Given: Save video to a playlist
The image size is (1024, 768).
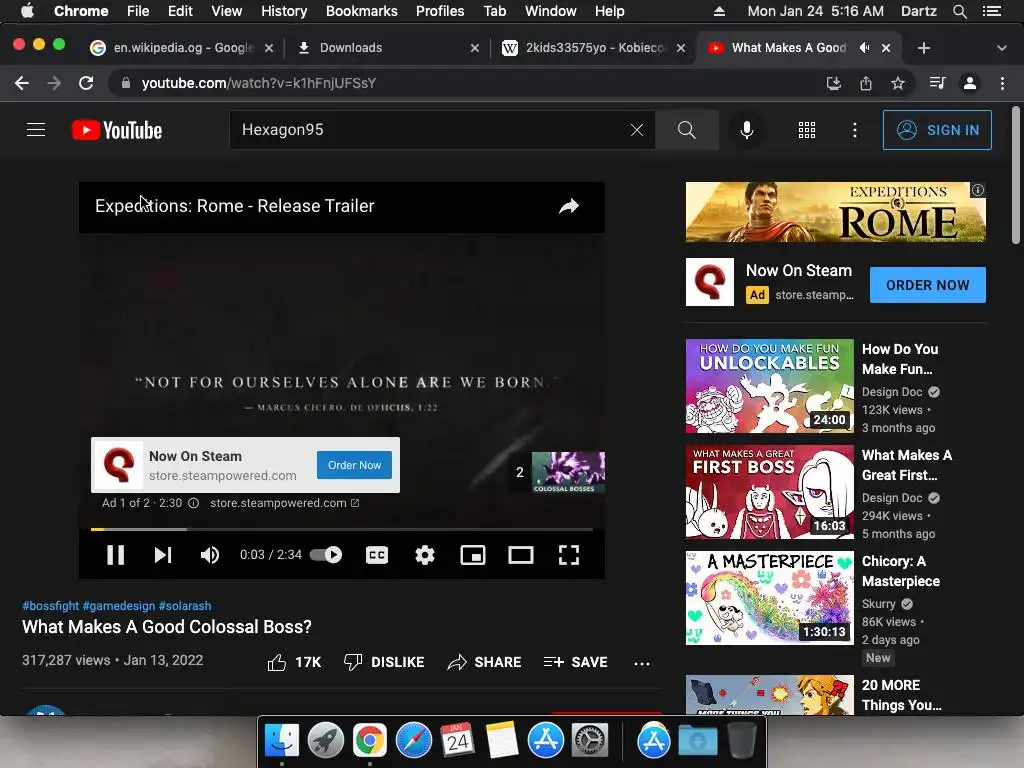Looking at the screenshot, I should click(575, 662).
